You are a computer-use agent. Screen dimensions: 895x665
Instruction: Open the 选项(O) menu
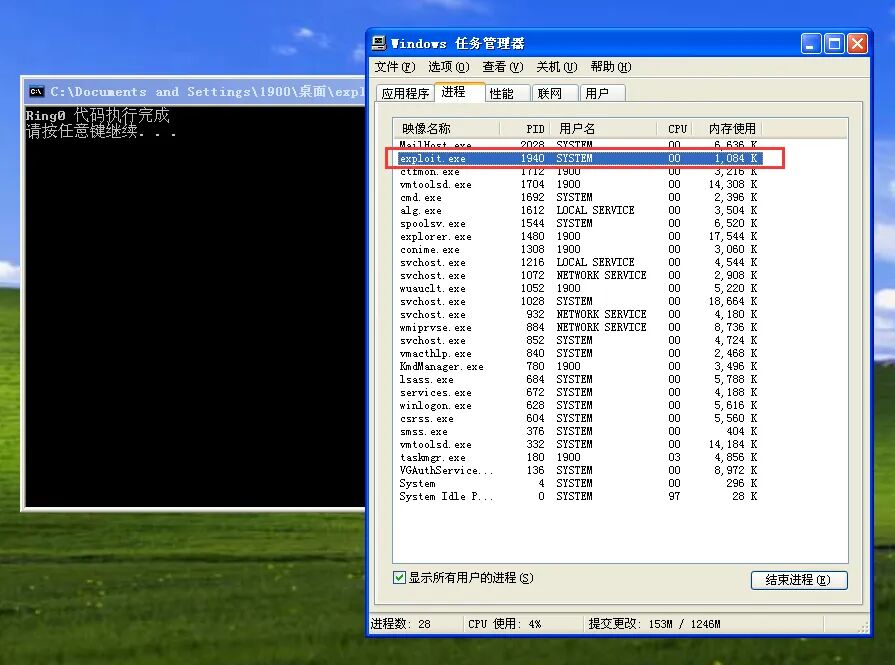click(x=449, y=67)
